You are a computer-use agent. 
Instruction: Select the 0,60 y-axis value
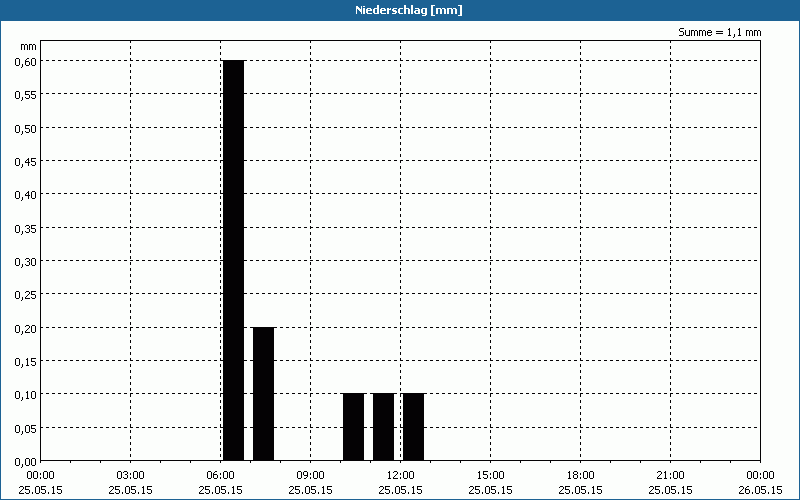[x=26, y=61]
